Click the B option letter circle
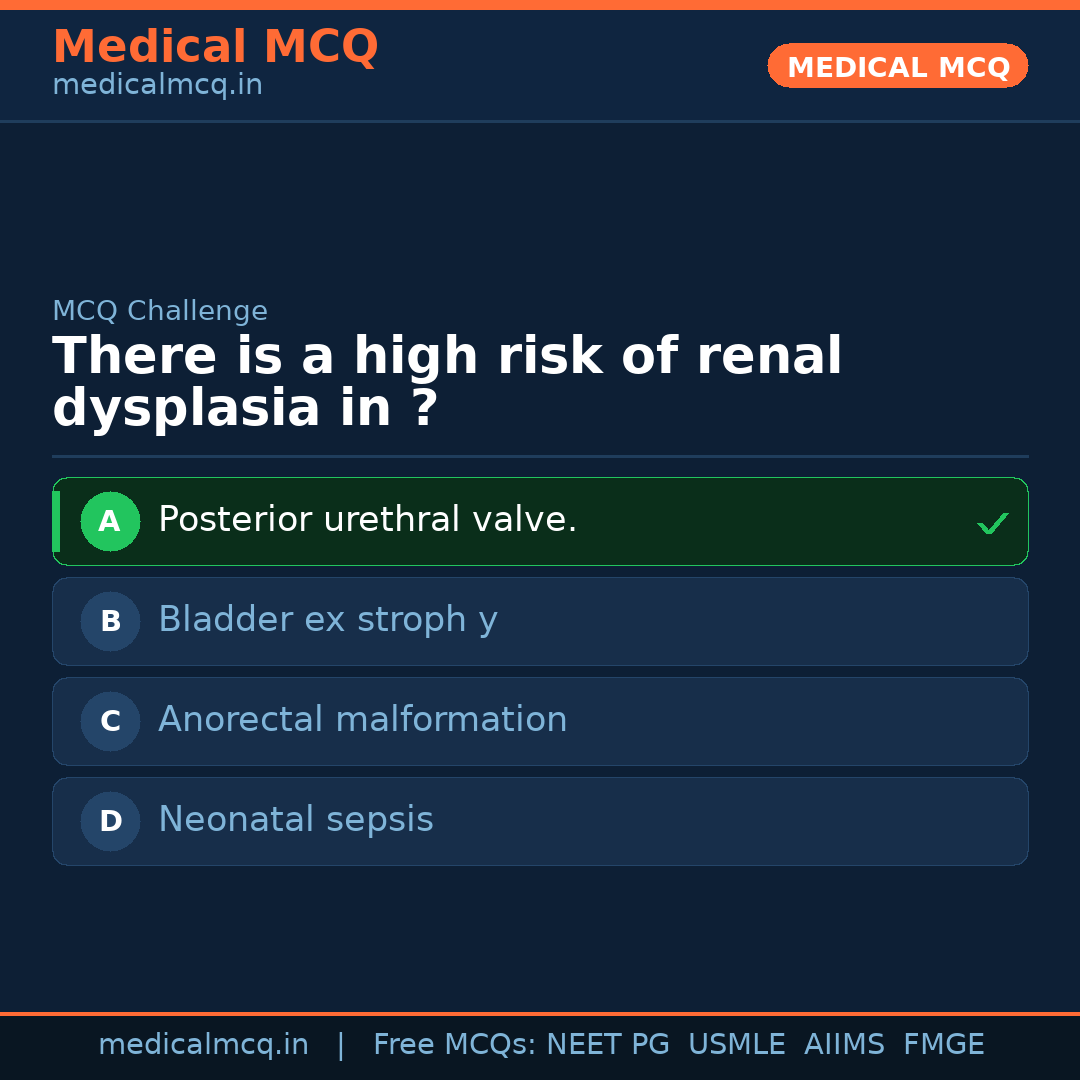The width and height of the screenshot is (1080, 1080). coord(110,621)
